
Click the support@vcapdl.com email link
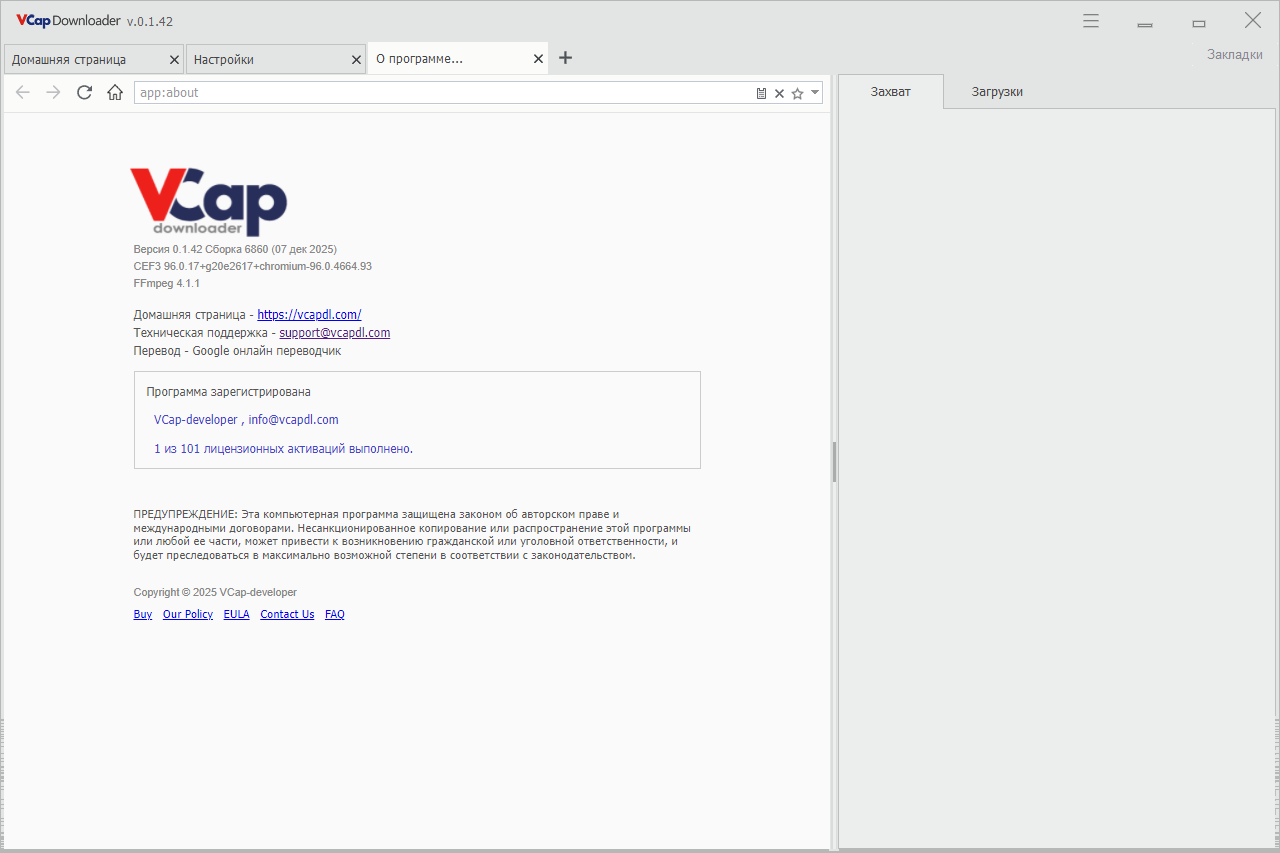click(334, 333)
